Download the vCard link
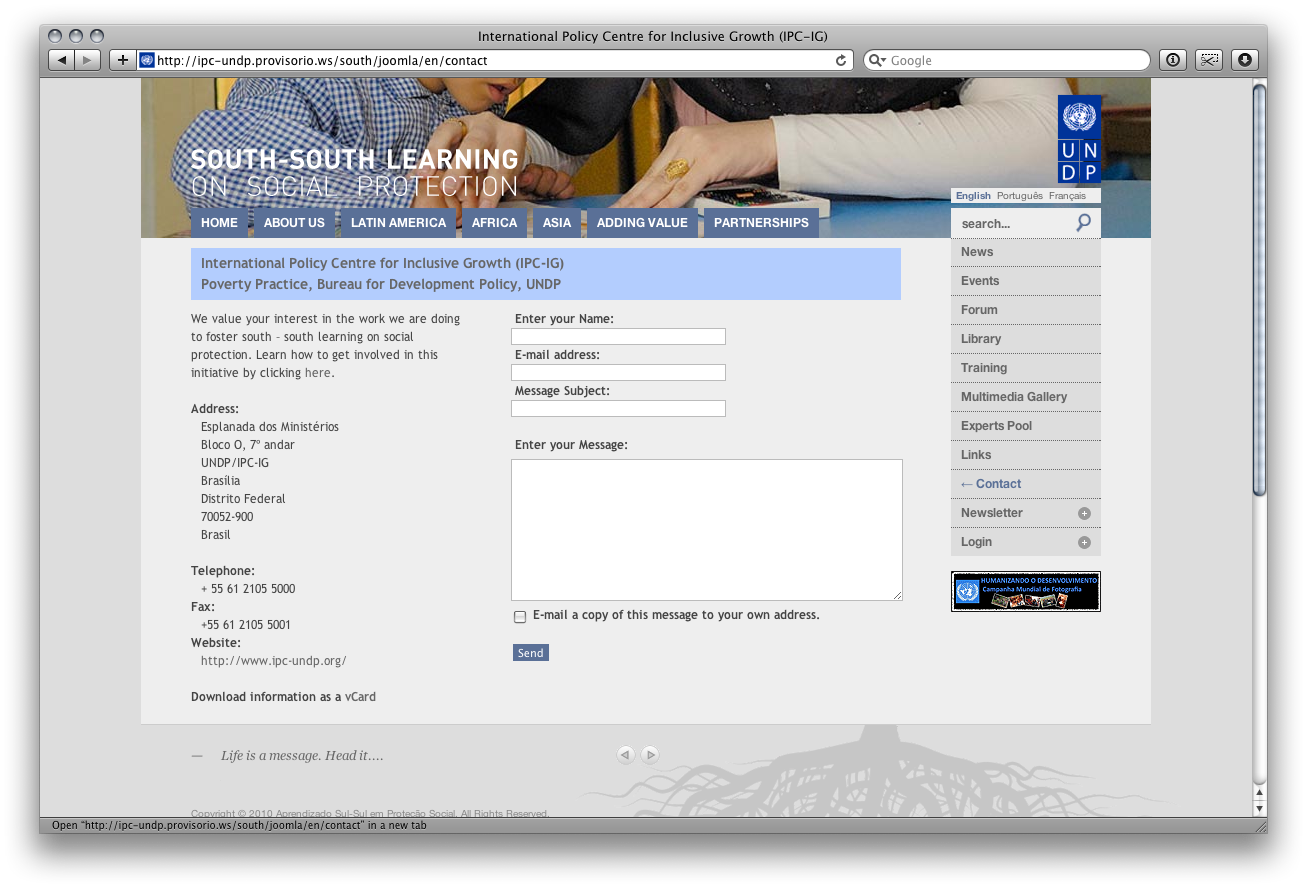This screenshot has height=888, width=1307. click(x=360, y=697)
